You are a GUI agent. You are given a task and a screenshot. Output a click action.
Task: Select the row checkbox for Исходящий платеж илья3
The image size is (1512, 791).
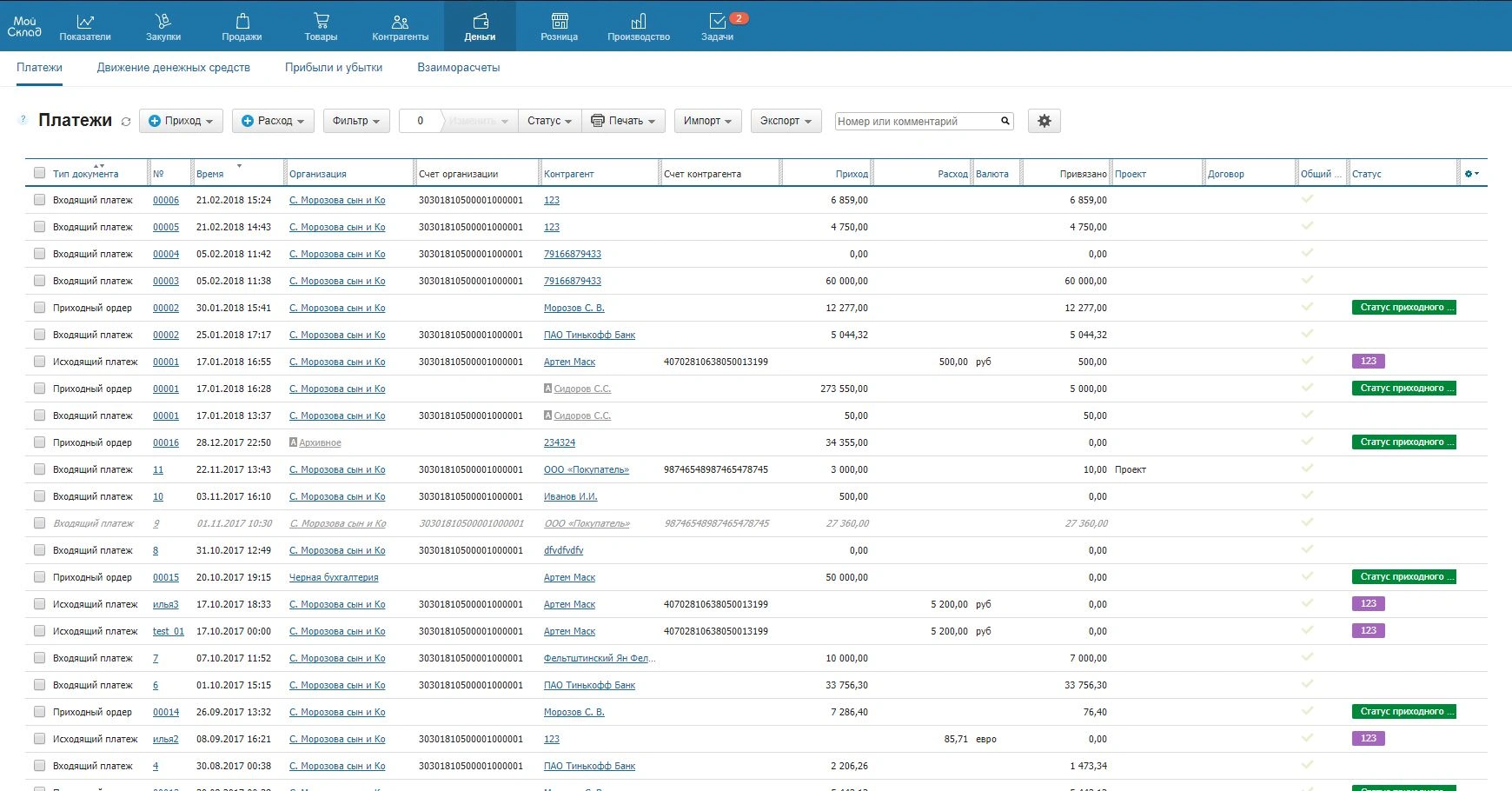pyautogui.click(x=39, y=604)
